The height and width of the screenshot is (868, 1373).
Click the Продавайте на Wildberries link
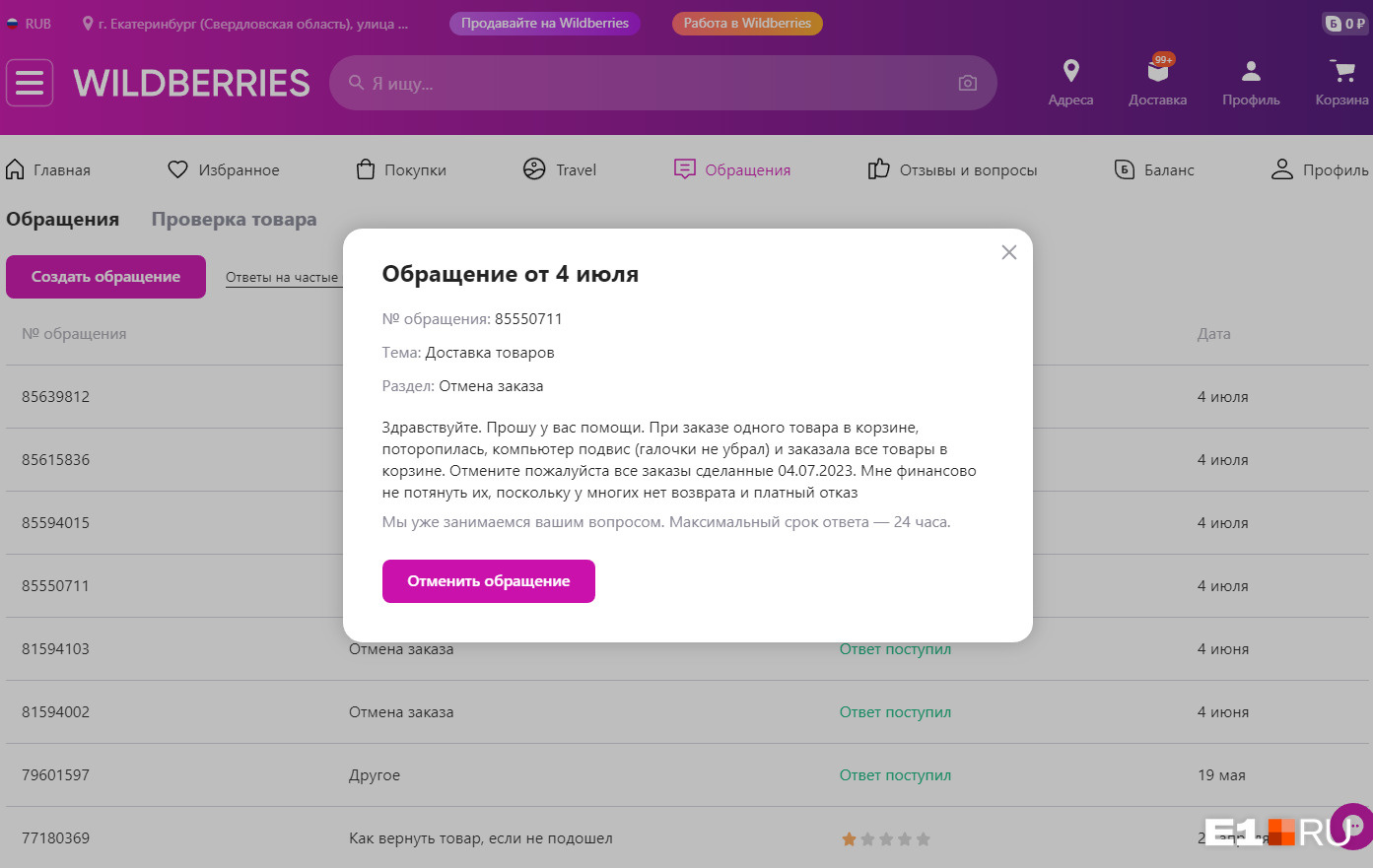544,23
